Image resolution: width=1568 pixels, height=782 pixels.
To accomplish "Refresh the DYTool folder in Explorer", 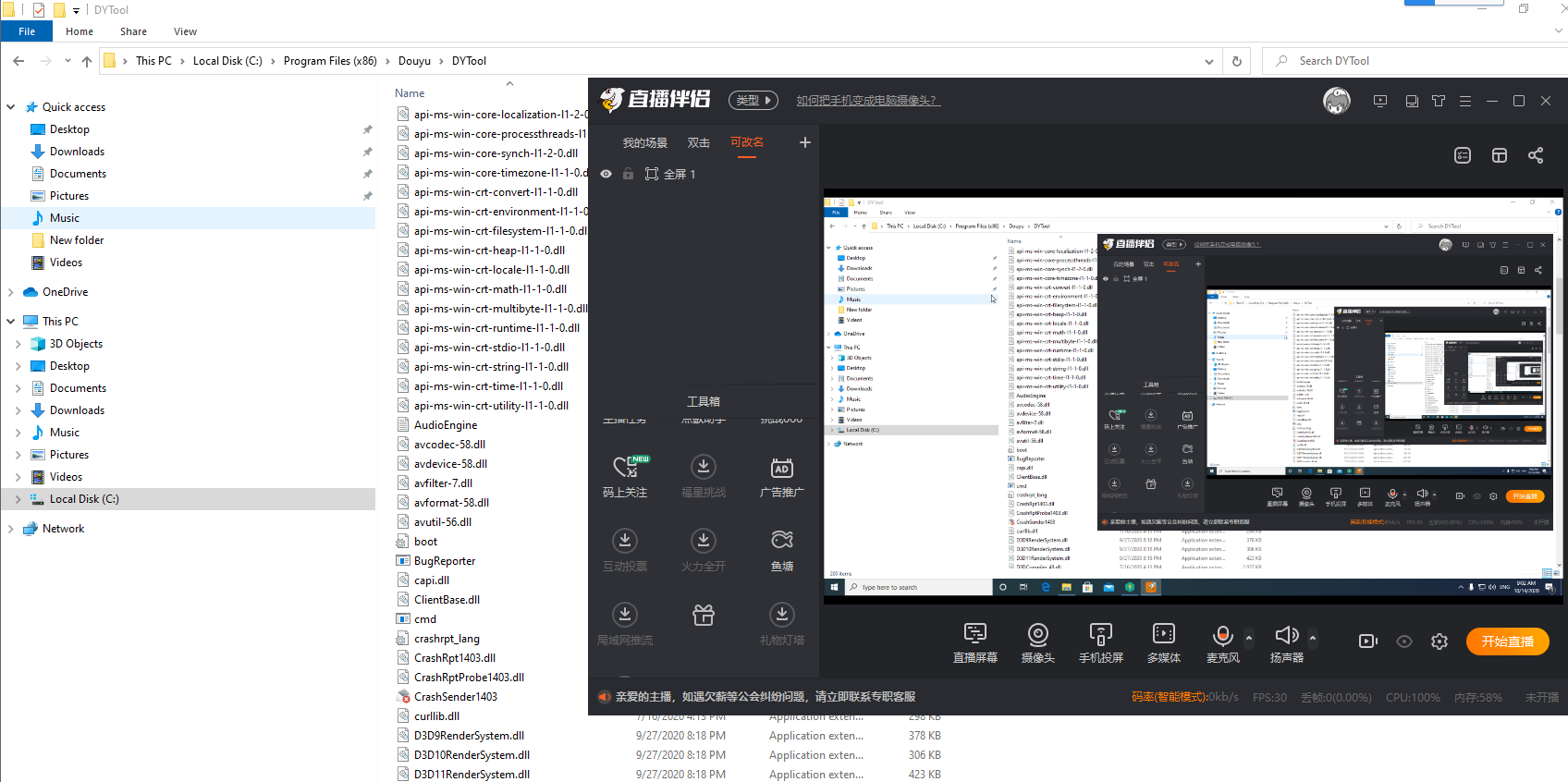I will pos(1237,61).
